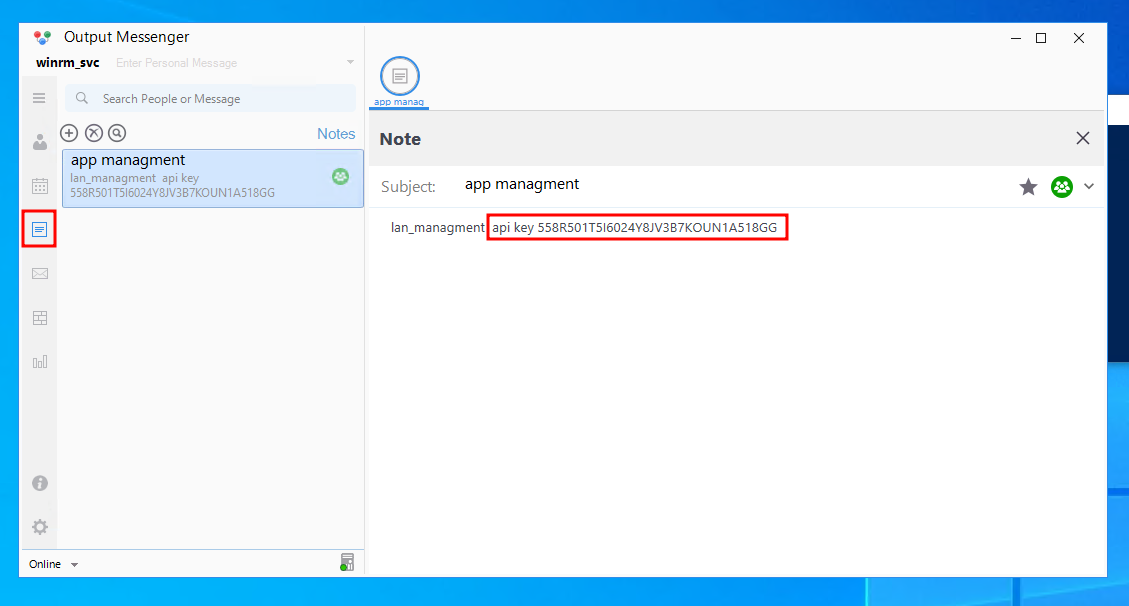Open the Calendar sidebar icon
Viewport: 1129px width, 606px height.
40,186
